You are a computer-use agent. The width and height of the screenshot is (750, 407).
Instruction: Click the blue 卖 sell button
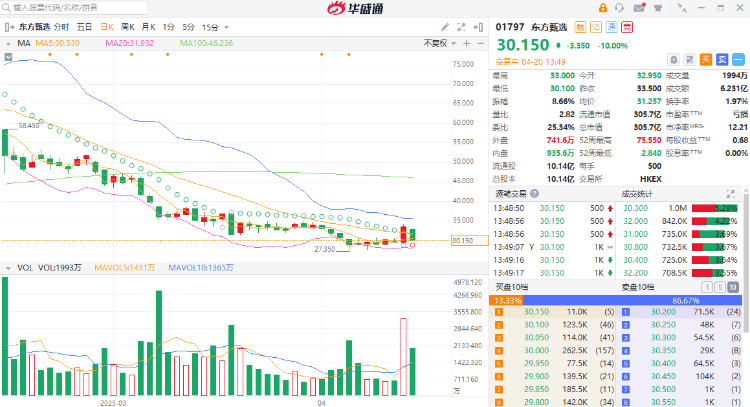click(722, 60)
